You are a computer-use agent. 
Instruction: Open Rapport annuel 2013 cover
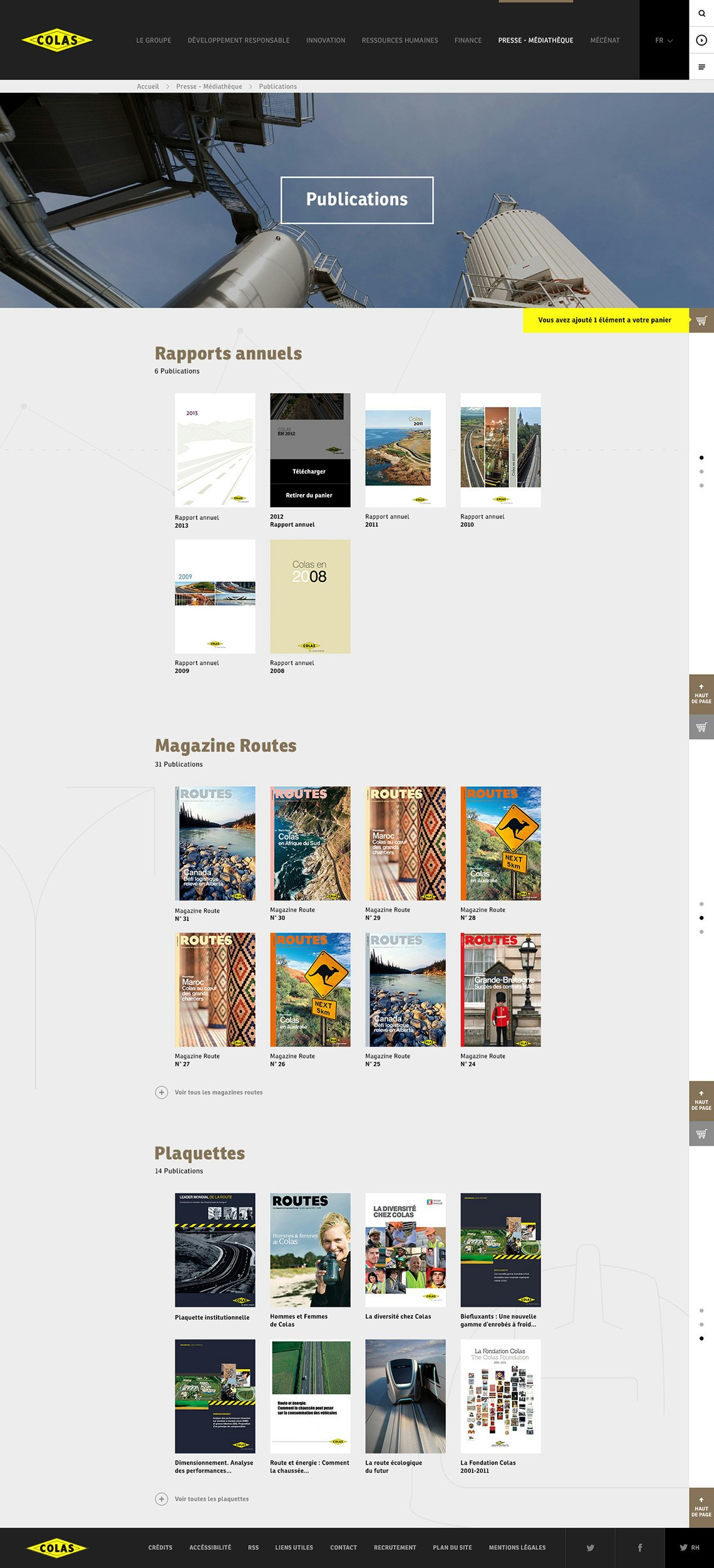(215, 450)
